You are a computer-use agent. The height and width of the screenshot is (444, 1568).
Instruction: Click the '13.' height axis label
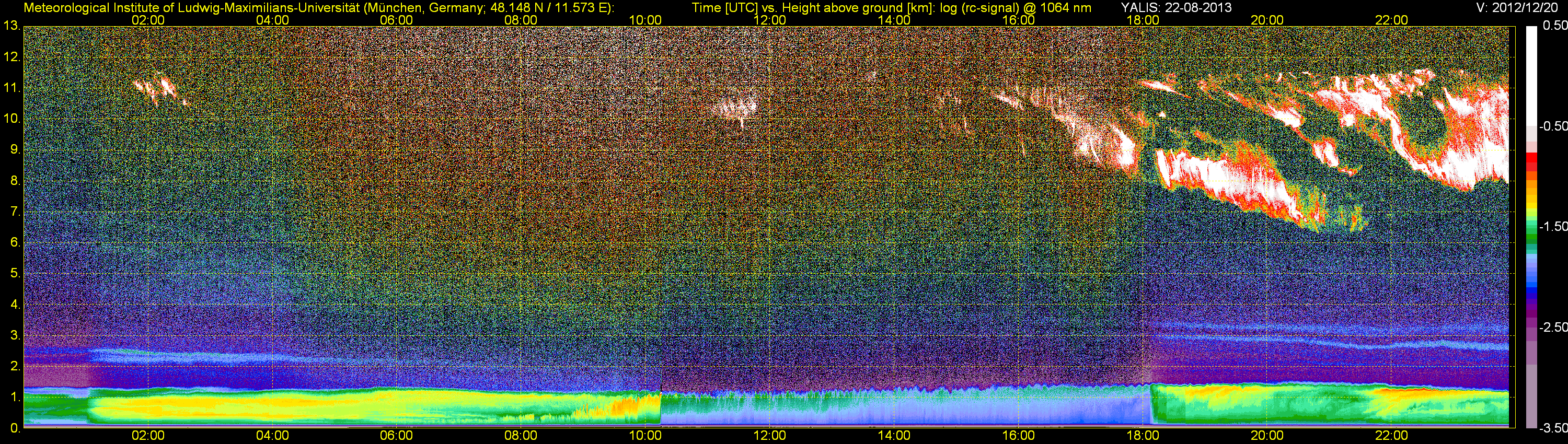[x=11, y=26]
